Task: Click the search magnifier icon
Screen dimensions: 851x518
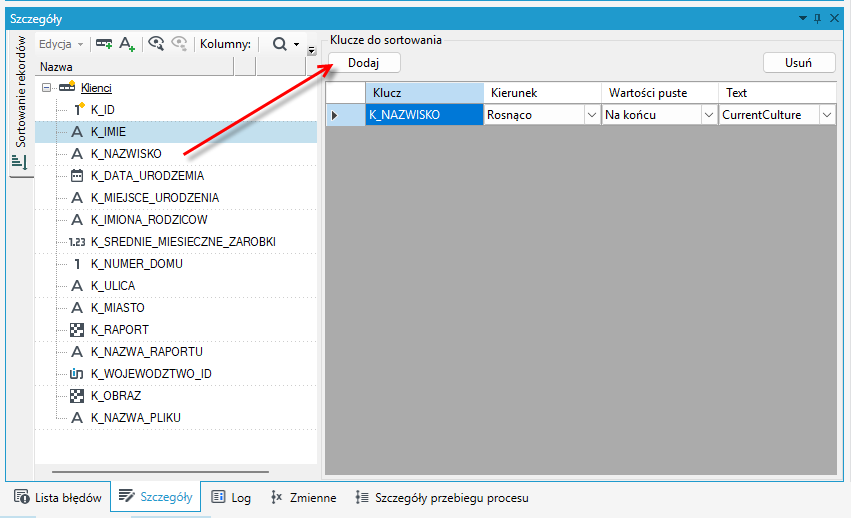Action: point(280,44)
